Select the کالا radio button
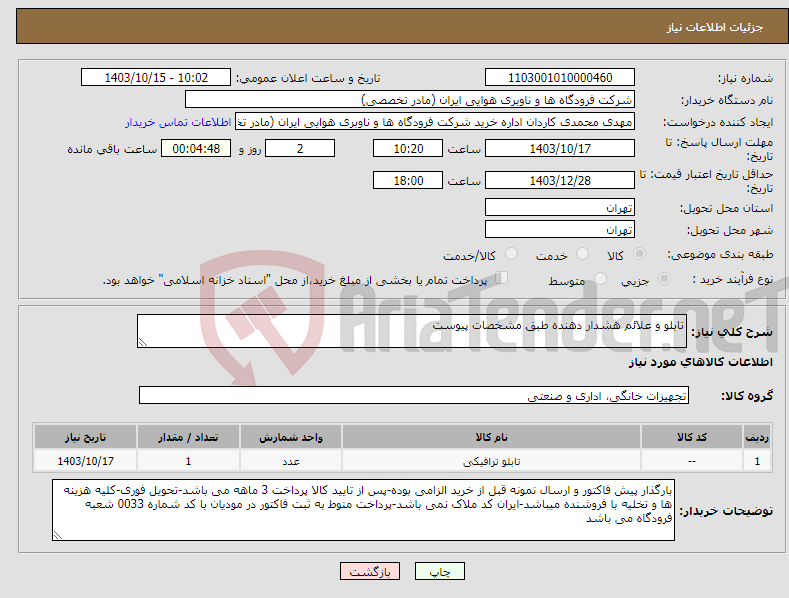 click(639, 254)
